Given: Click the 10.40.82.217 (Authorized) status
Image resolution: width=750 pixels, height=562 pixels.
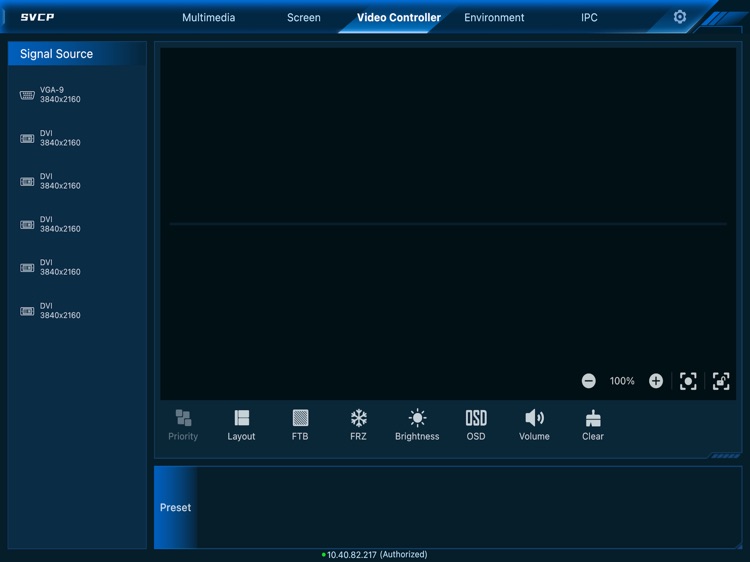Looking at the screenshot, I should tap(377, 555).
